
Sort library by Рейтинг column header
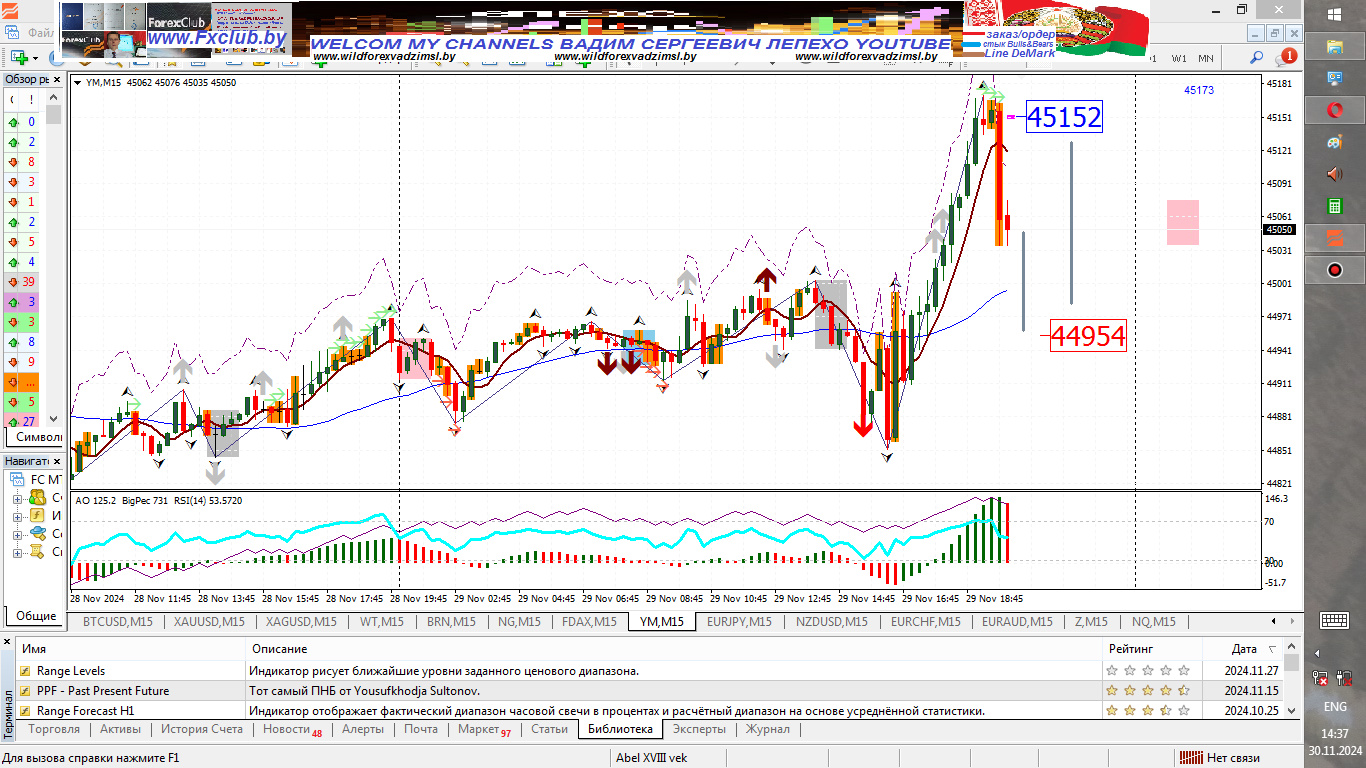[x=1152, y=649]
